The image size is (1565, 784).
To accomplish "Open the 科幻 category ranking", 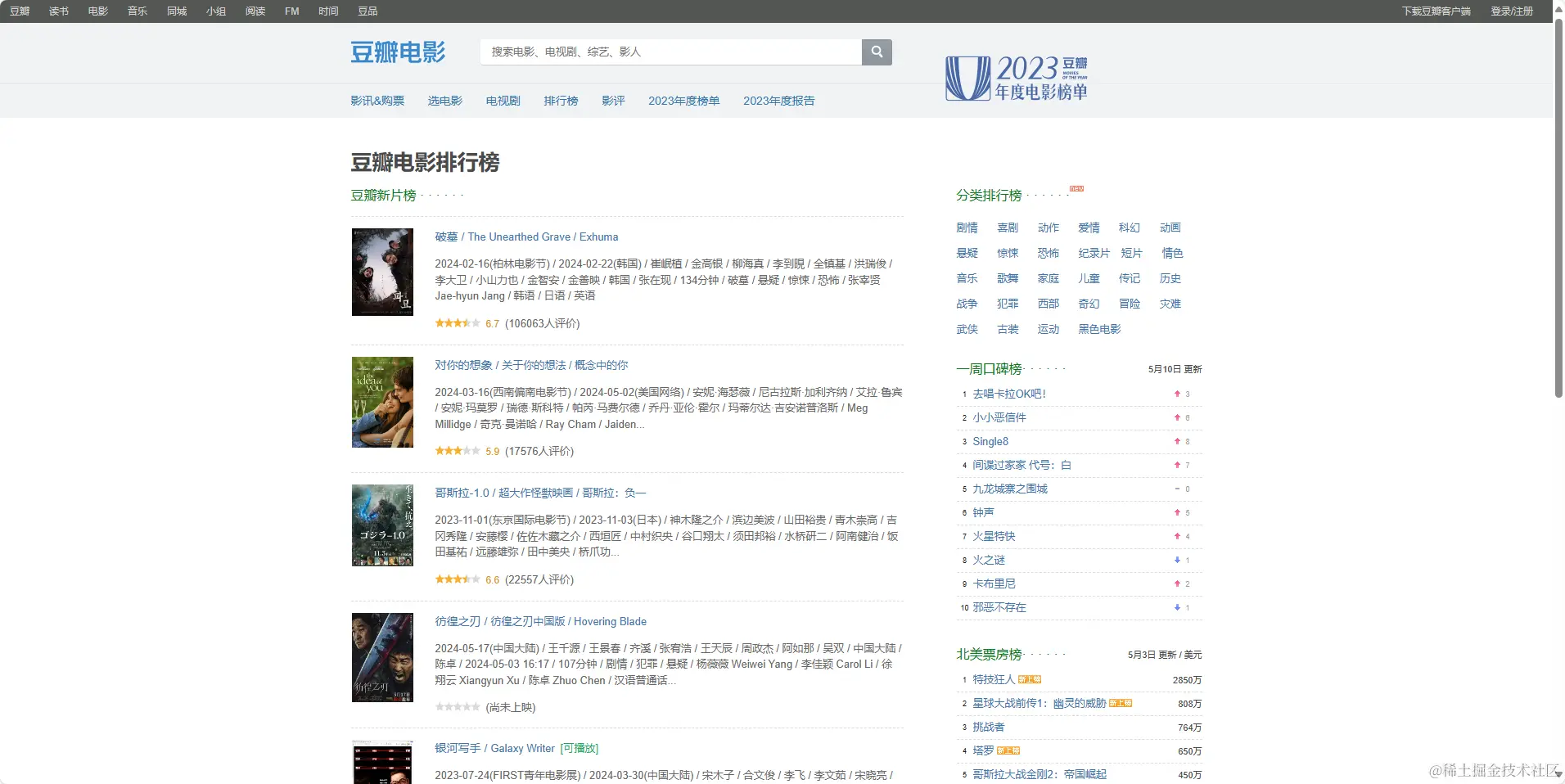I will click(1129, 228).
